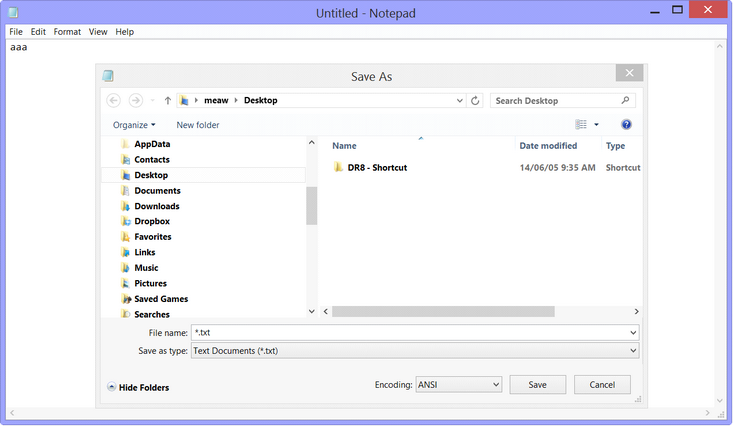The image size is (733, 426).
Task: Select the DR8 - Shortcut folder
Action: [377, 168]
